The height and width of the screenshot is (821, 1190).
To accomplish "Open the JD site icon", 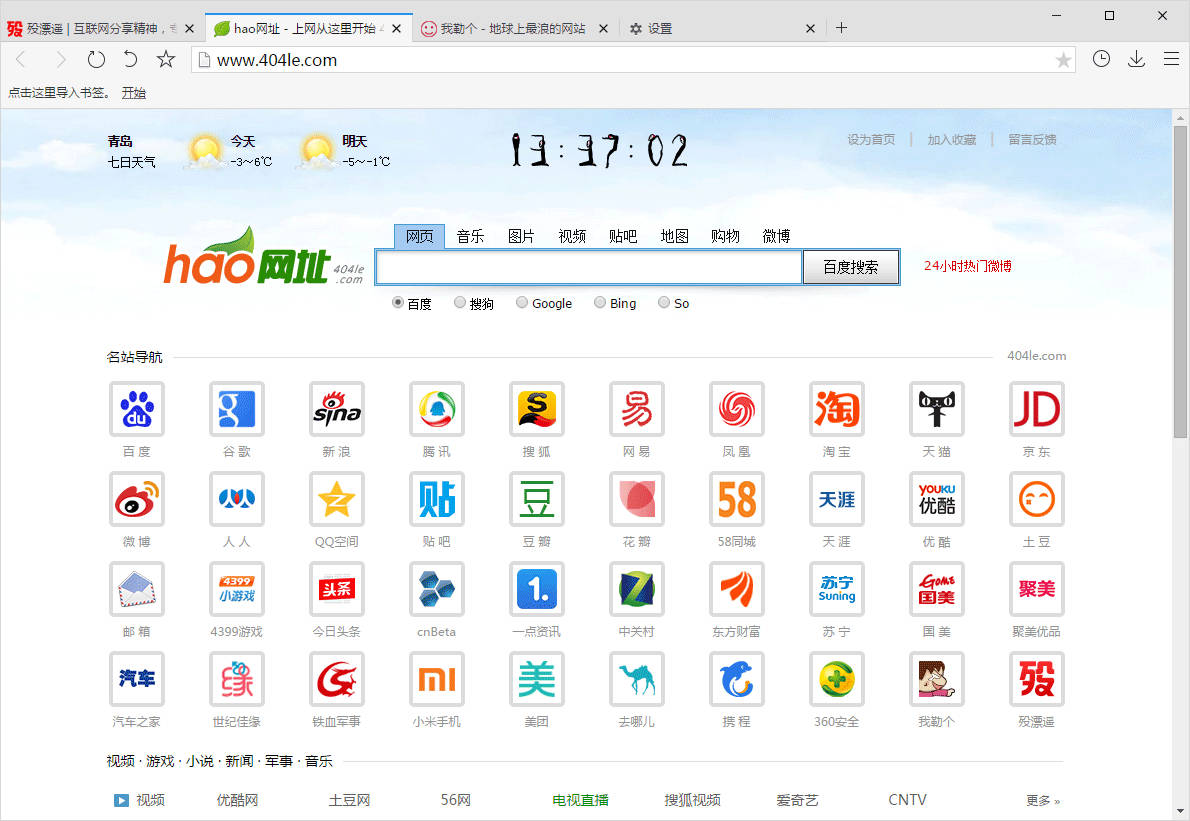I will (1037, 409).
